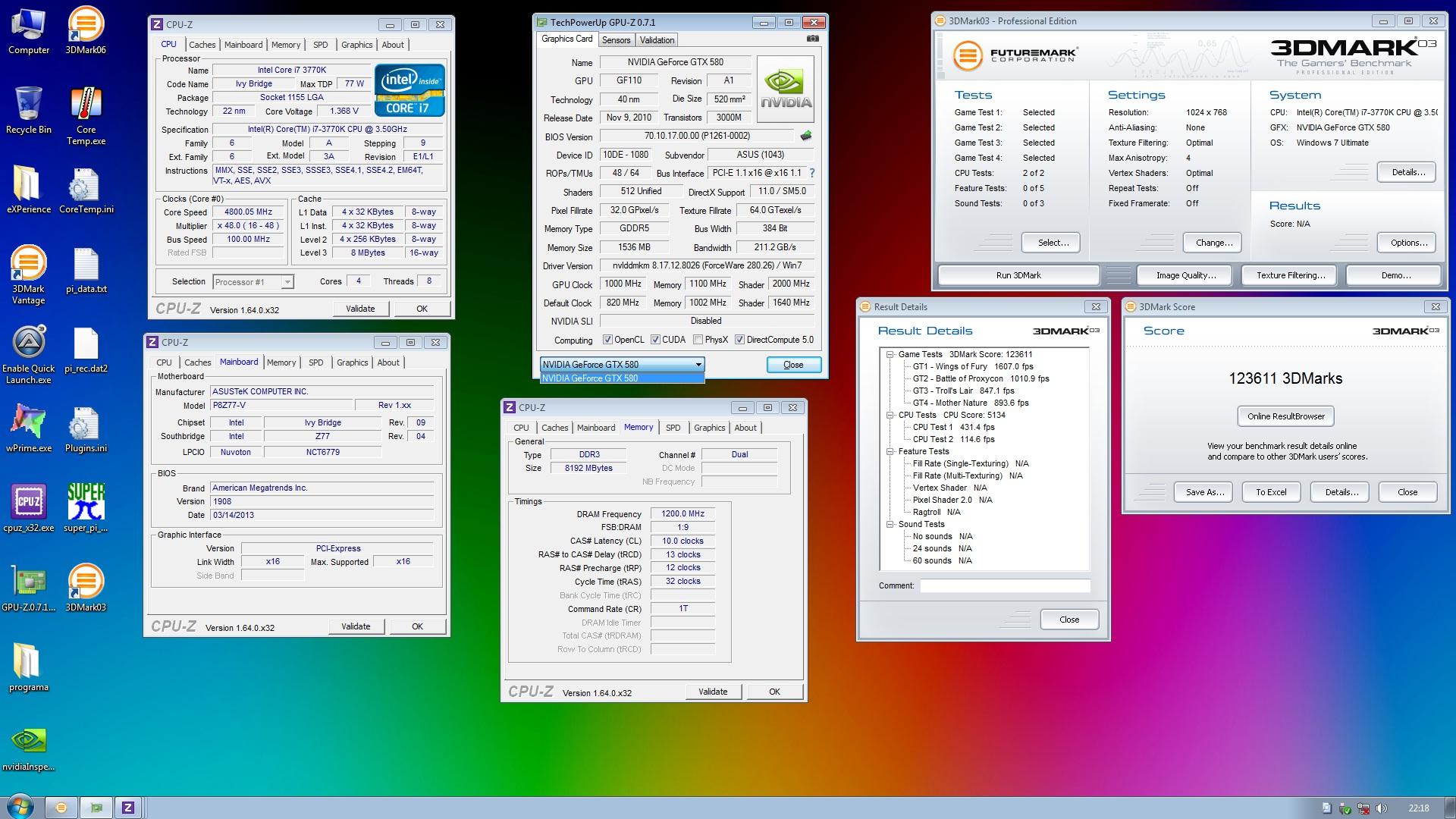Viewport: 1456px width, 819px height.
Task: Open the Processor #1 selection dropdown
Action: [253, 282]
